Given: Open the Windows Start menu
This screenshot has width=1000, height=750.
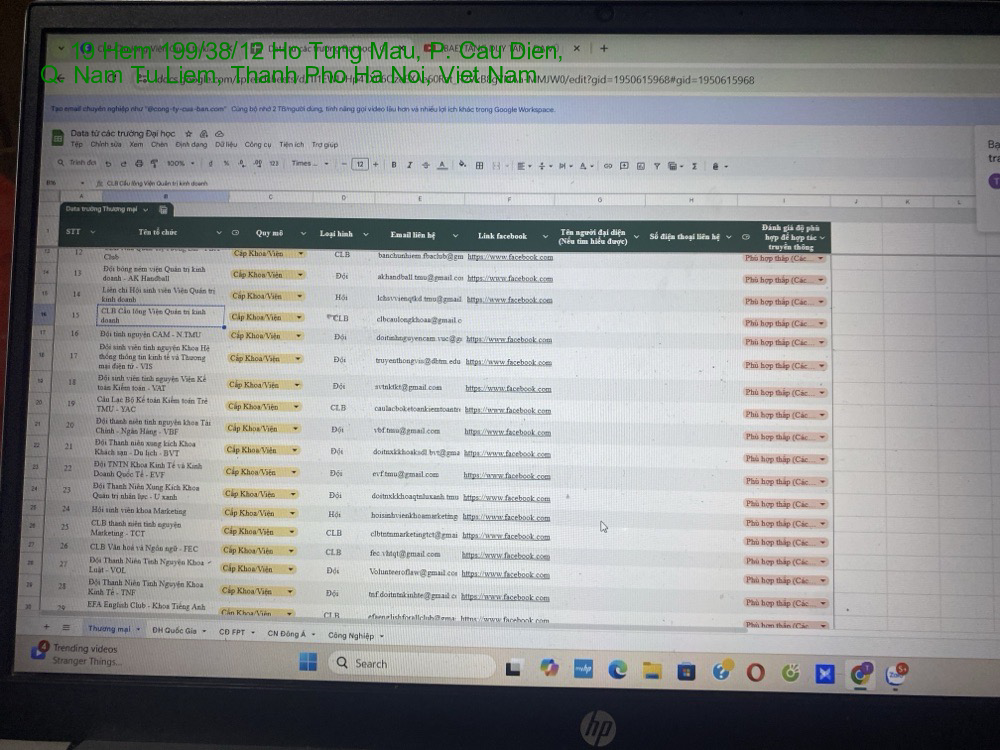Looking at the screenshot, I should [308, 662].
